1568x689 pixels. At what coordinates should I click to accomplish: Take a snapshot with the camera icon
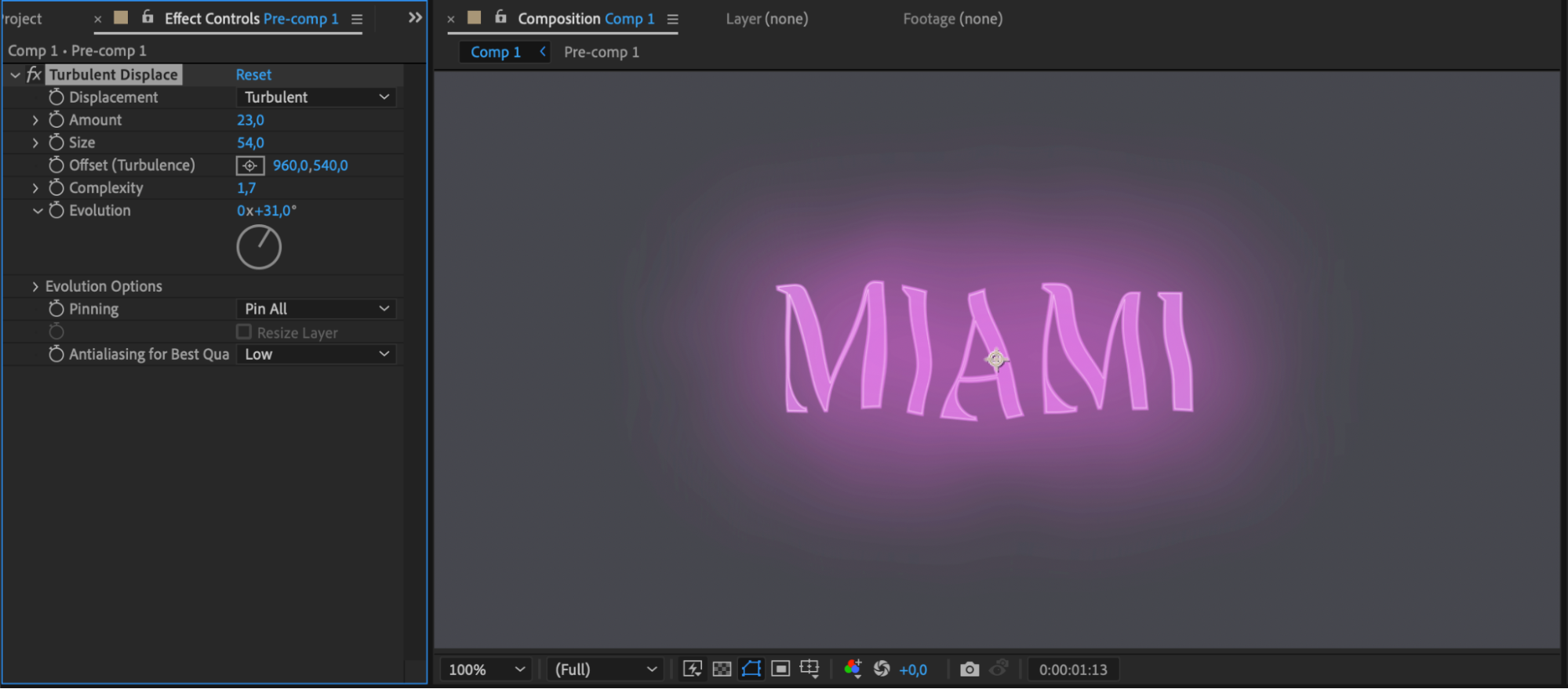coord(970,669)
